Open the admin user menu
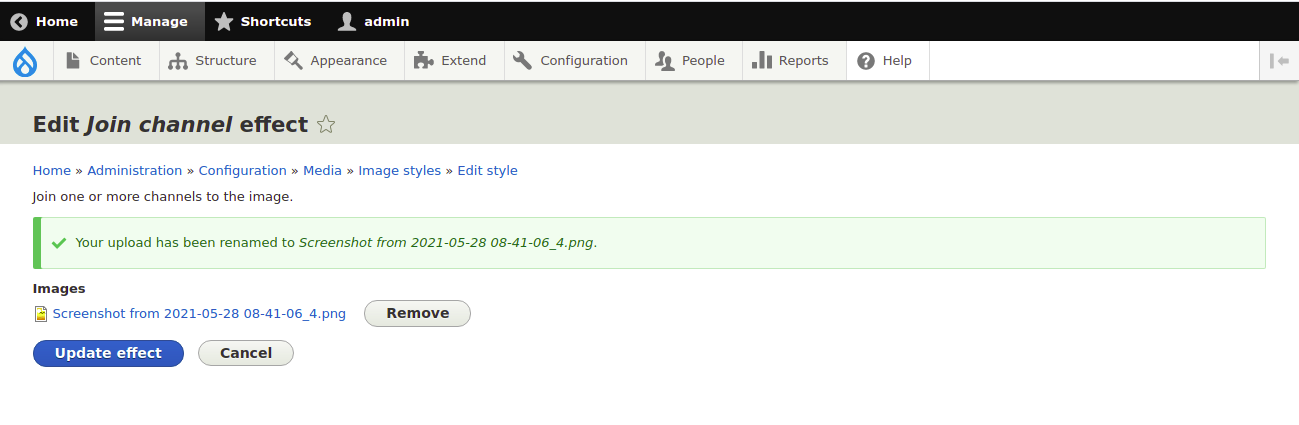Screen dimensions: 1299x425 (x=374, y=21)
